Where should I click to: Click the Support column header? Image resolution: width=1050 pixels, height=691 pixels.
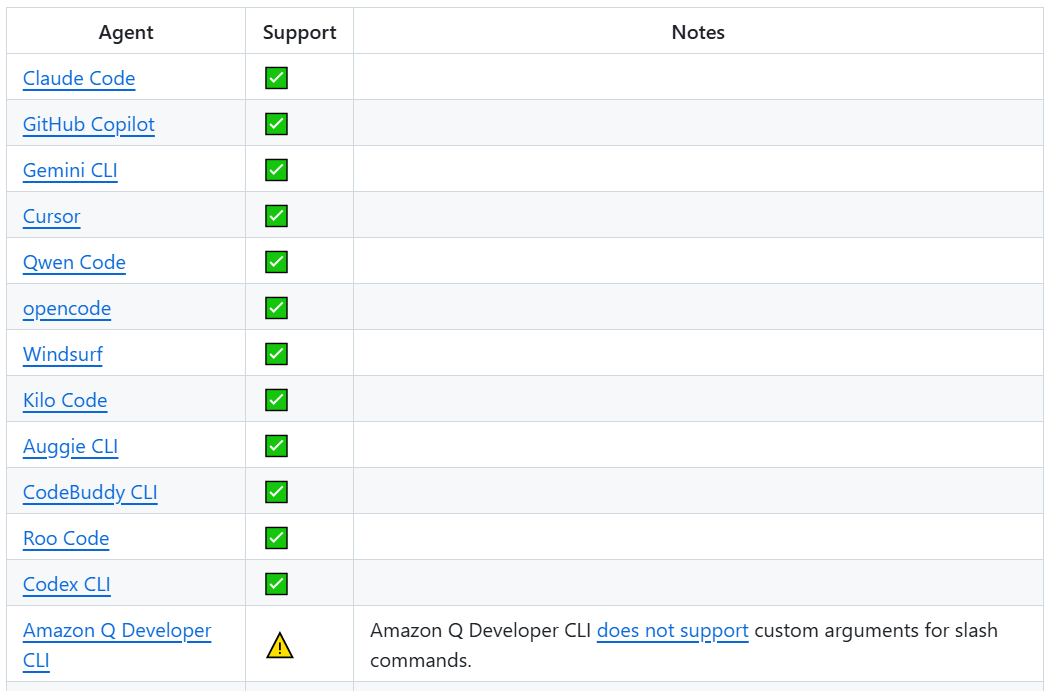298,32
